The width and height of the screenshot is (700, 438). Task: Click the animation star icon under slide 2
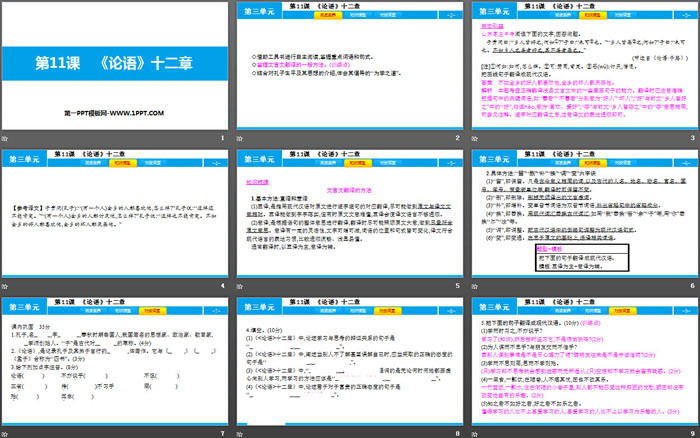point(240,138)
